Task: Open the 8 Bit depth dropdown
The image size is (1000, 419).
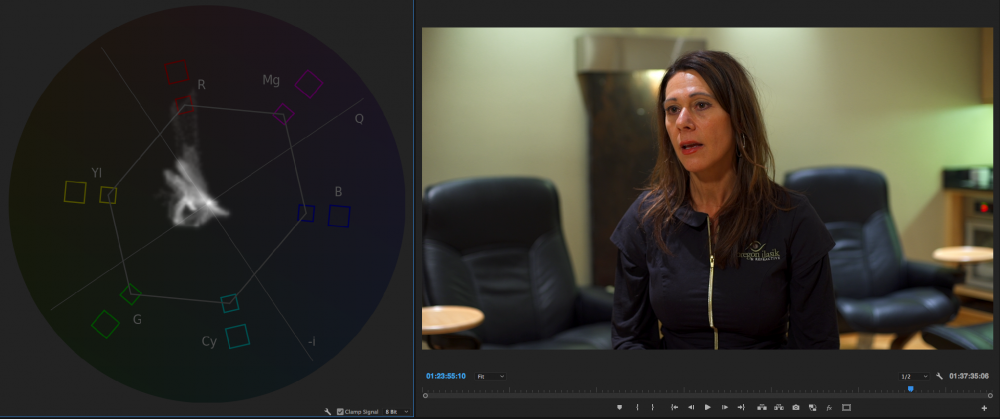Action: coord(396,411)
